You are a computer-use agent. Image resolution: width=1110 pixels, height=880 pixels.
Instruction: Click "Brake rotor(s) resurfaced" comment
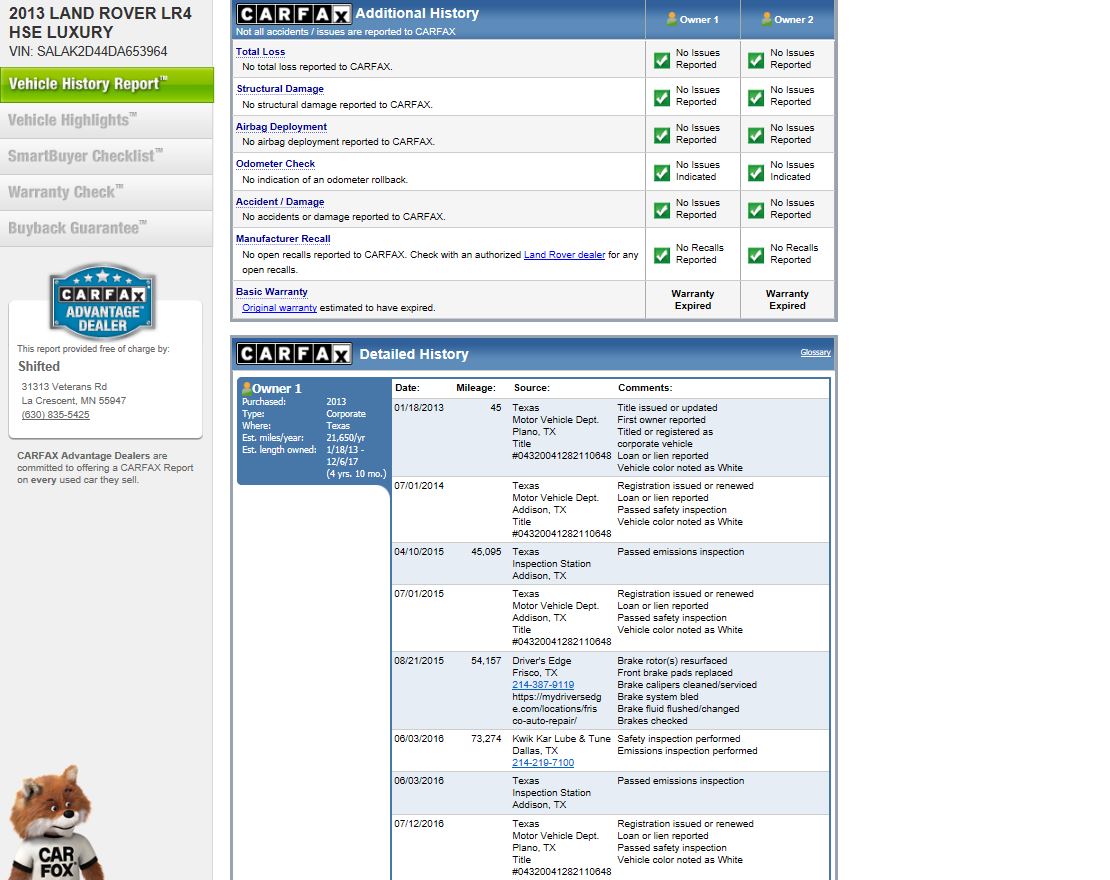pos(672,661)
